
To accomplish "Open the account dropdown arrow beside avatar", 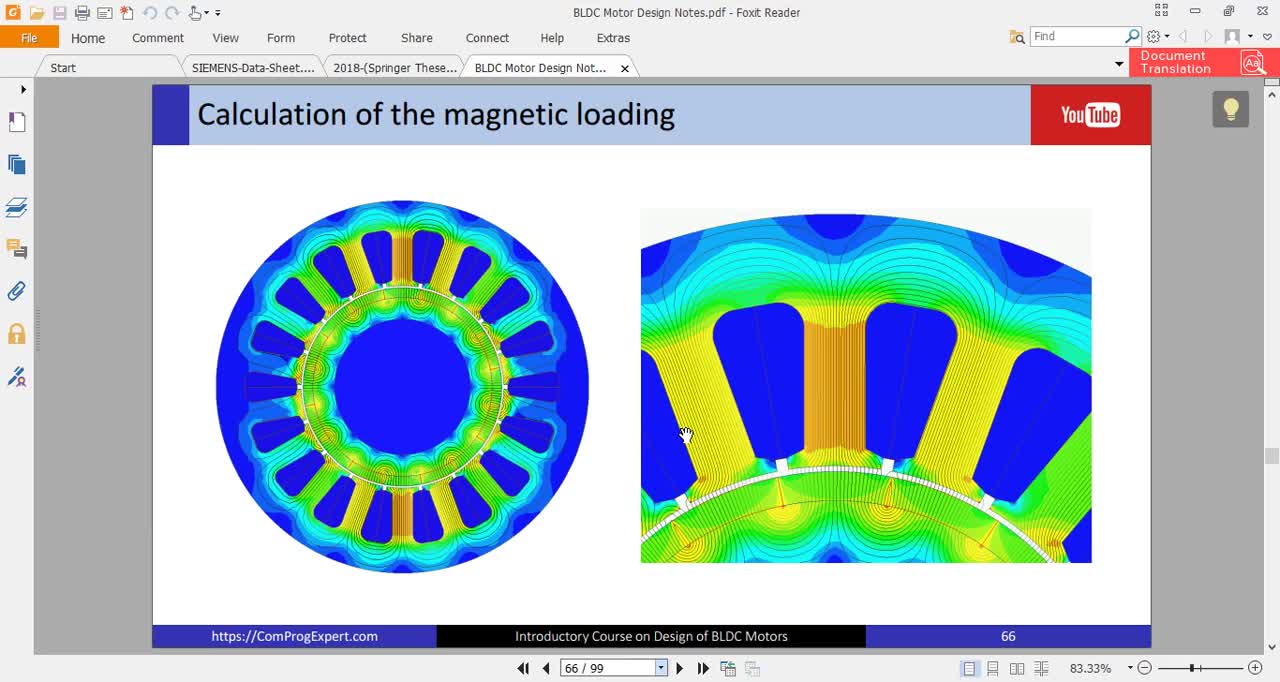I will [1250, 36].
